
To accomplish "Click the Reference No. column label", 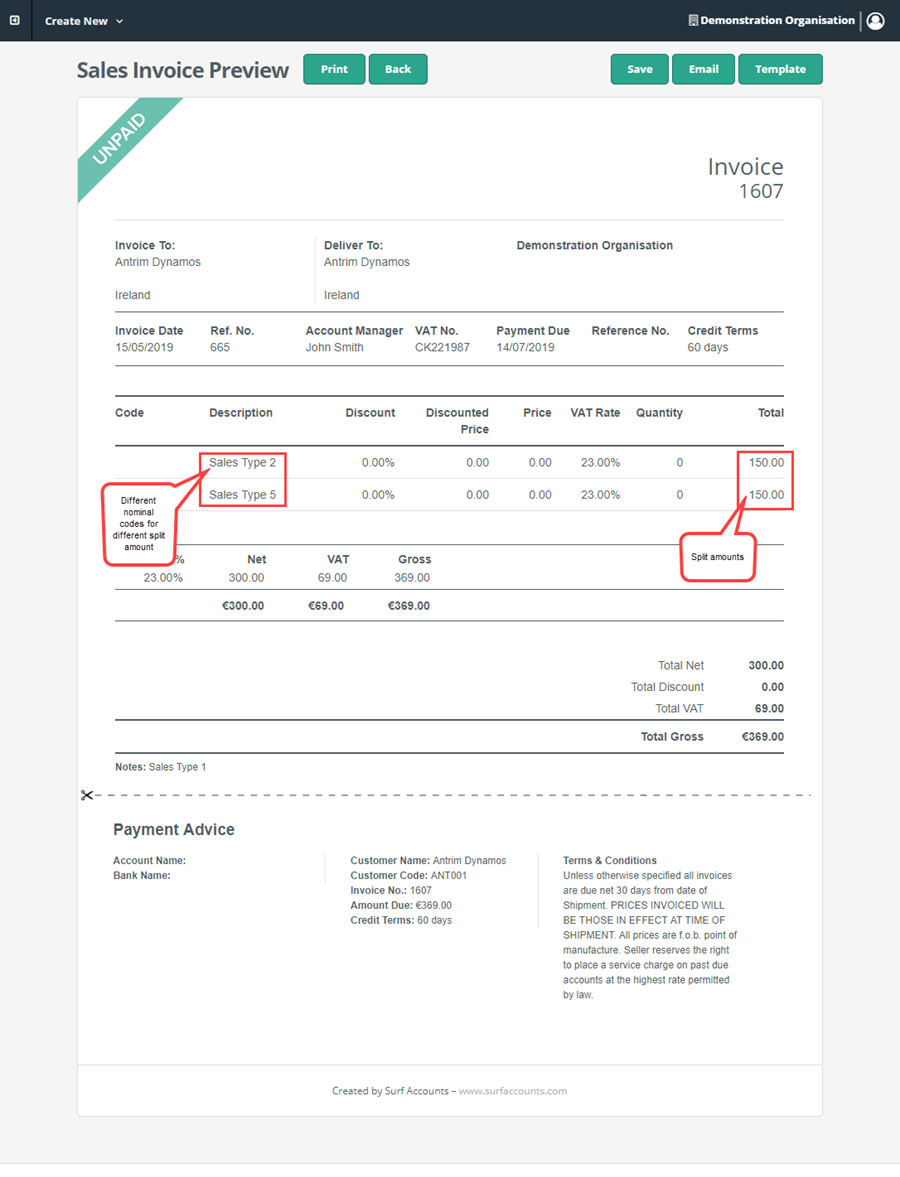I will [630, 331].
